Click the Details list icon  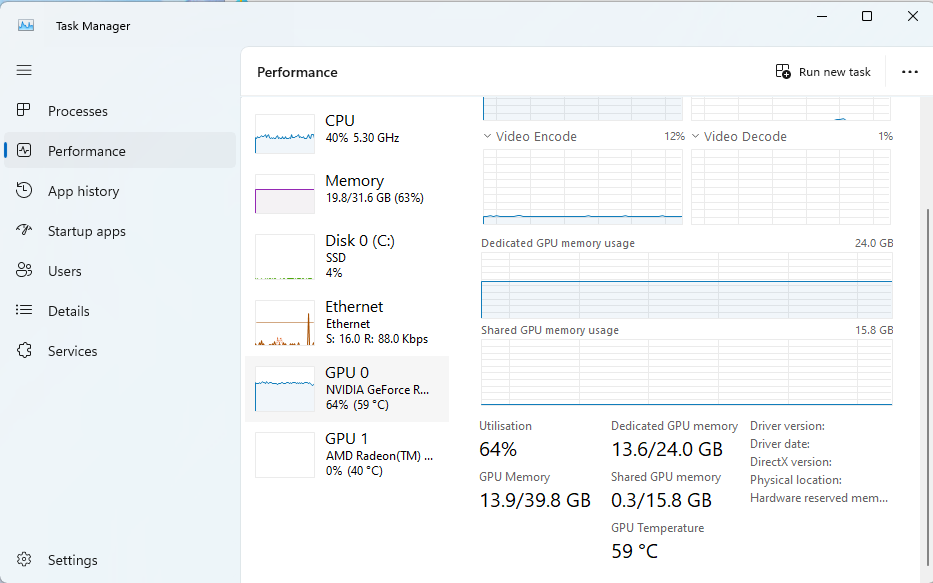(x=24, y=310)
